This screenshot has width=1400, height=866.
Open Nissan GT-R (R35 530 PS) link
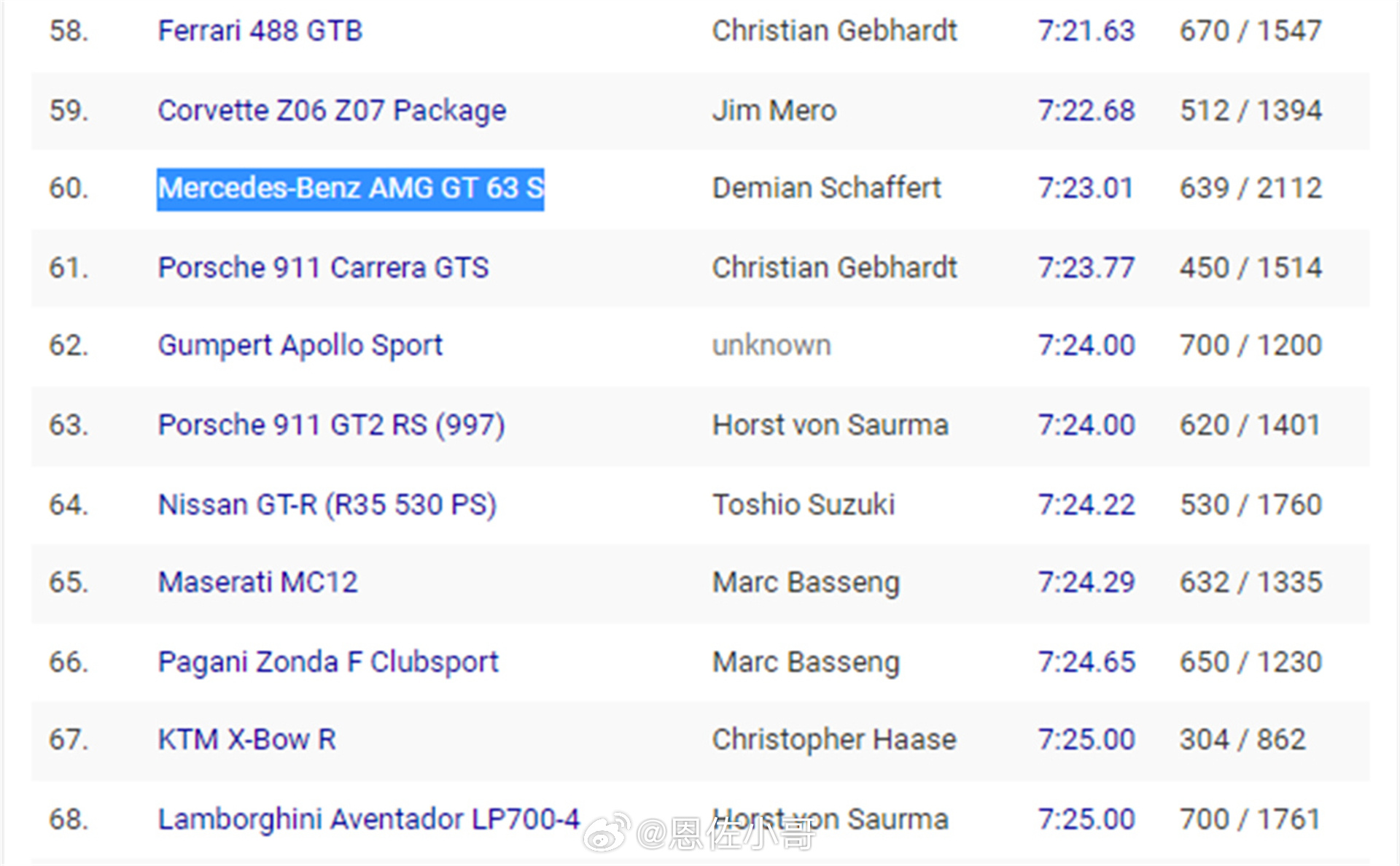pyautogui.click(x=327, y=505)
